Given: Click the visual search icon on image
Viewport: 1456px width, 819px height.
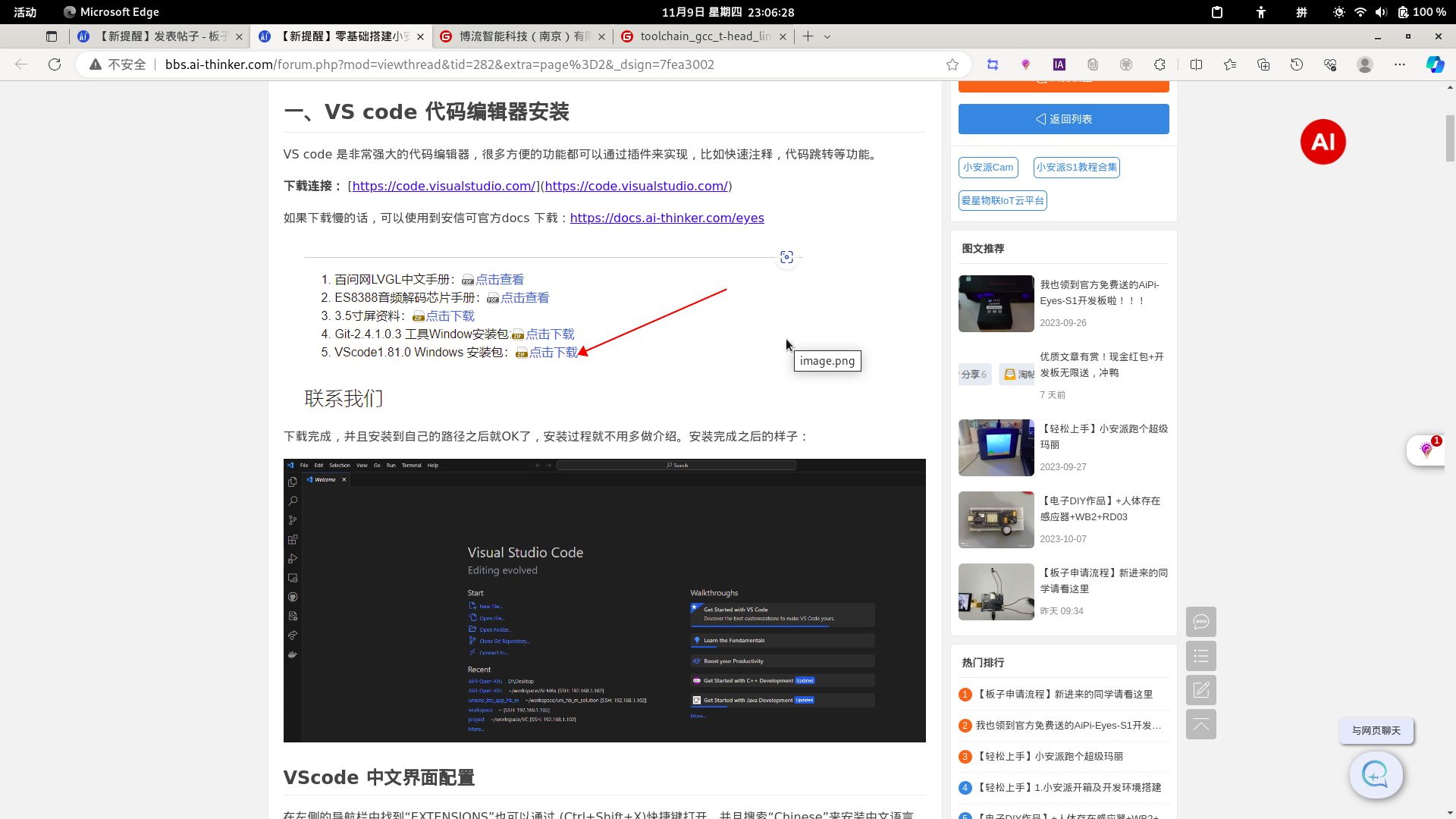Looking at the screenshot, I should (787, 257).
